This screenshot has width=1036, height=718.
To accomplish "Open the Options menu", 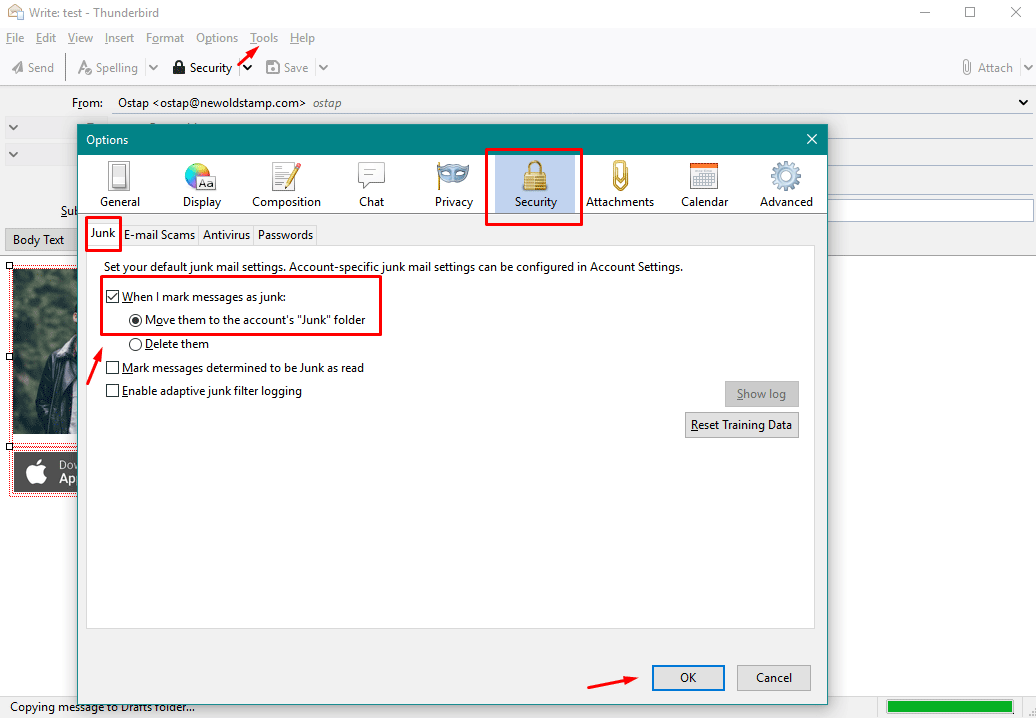I will [217, 38].
